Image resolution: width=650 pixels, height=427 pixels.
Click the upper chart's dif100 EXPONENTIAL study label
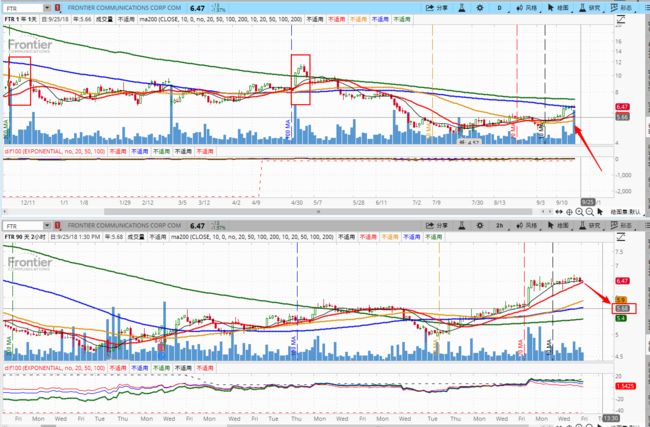[x=55, y=152]
